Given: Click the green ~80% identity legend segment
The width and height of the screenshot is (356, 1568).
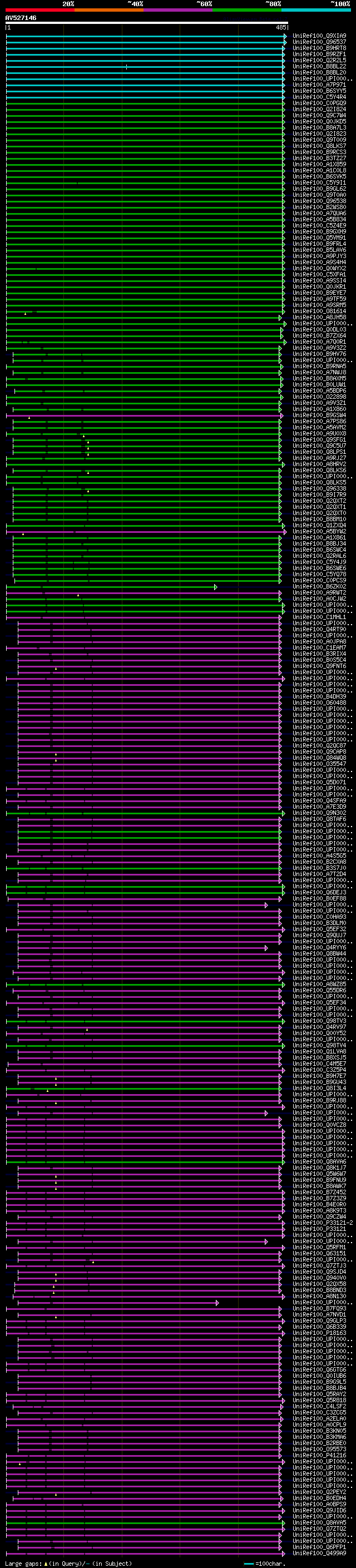Looking at the screenshot, I should pyautogui.click(x=247, y=10).
